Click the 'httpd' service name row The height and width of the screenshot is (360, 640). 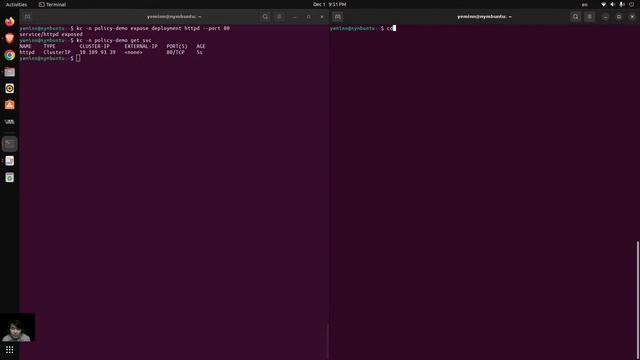pos(27,52)
